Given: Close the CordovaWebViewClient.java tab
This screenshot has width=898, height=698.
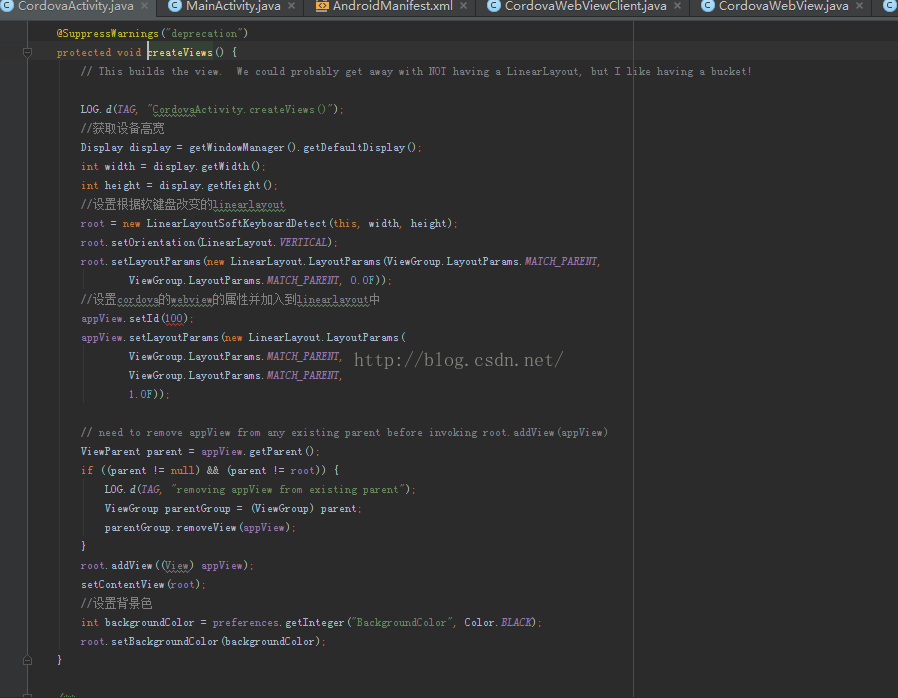Looking at the screenshot, I should click(x=679, y=6).
